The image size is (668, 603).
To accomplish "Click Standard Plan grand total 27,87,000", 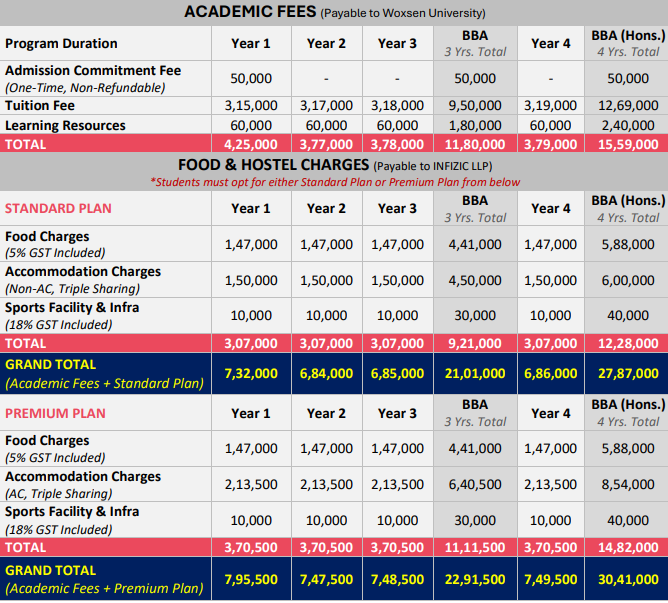I will 627,373.
